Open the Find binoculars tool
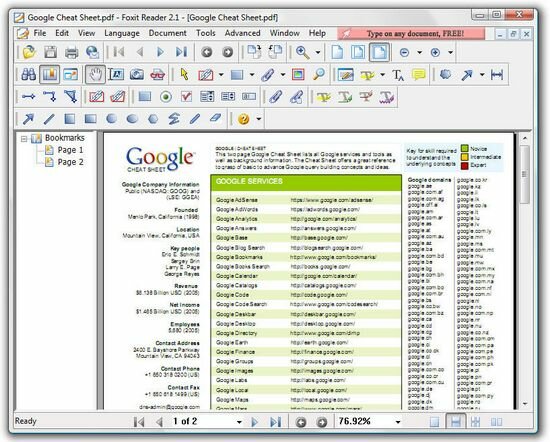 (29, 74)
